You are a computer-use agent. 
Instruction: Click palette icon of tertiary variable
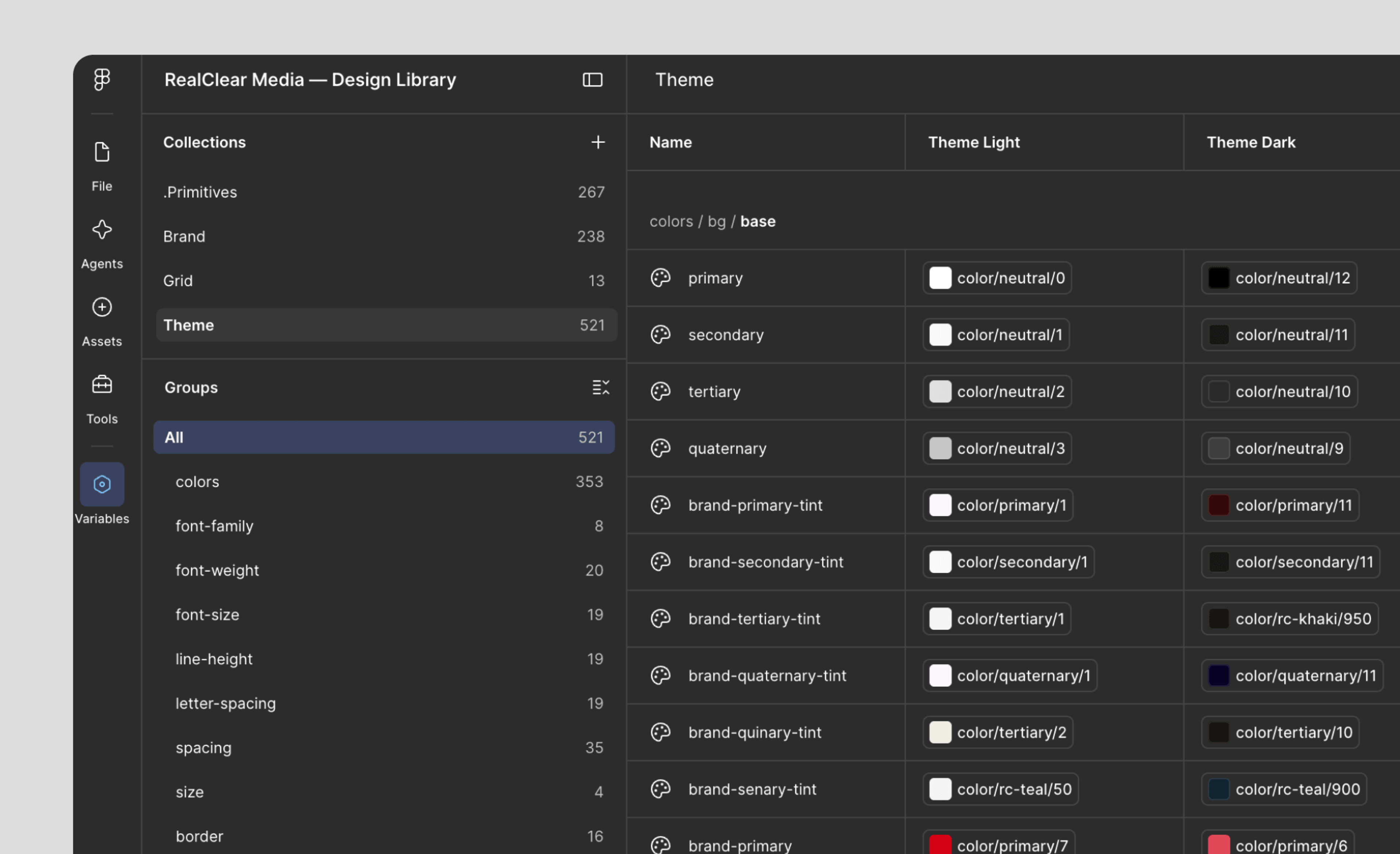tap(660, 391)
